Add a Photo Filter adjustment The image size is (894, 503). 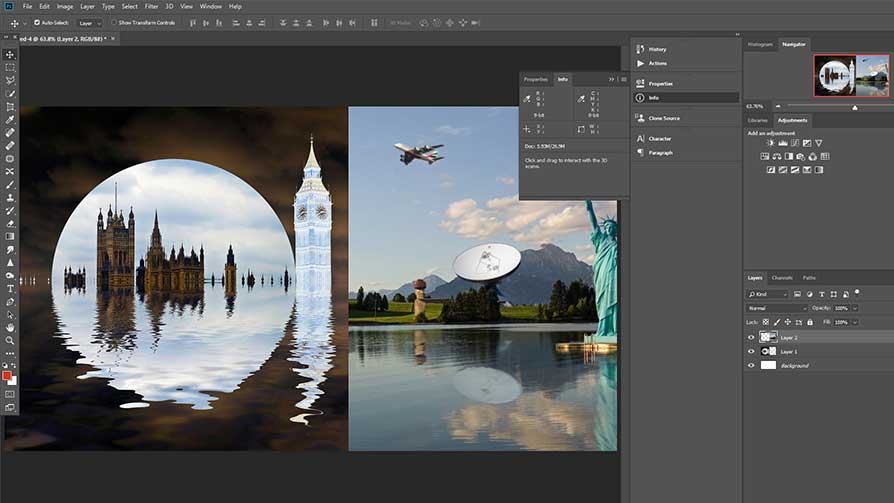800,156
